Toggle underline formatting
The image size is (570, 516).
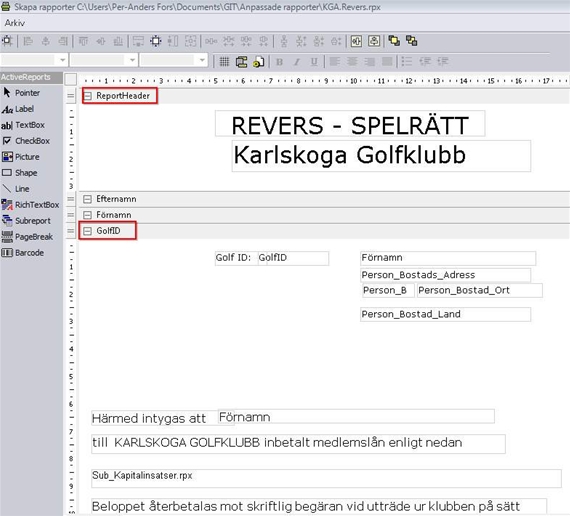[314, 62]
